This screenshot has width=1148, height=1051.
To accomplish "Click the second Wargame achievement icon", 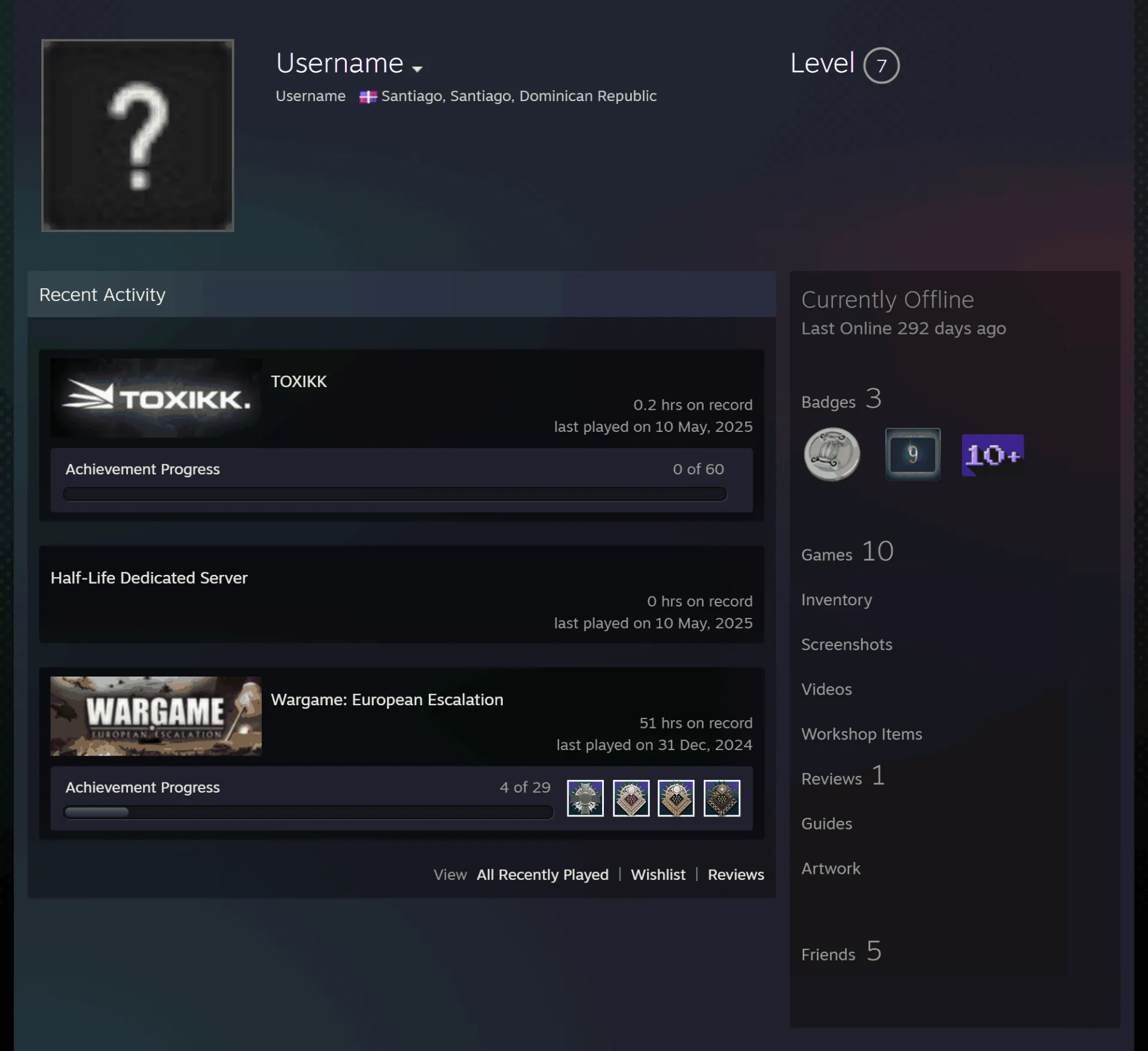I will point(631,798).
